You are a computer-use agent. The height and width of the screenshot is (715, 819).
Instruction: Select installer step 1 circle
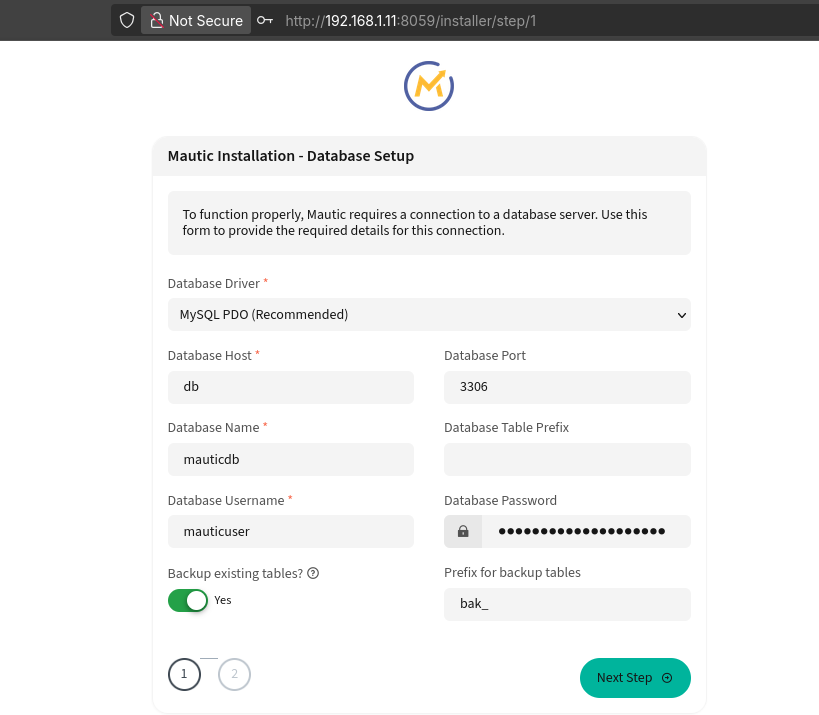pos(184,674)
